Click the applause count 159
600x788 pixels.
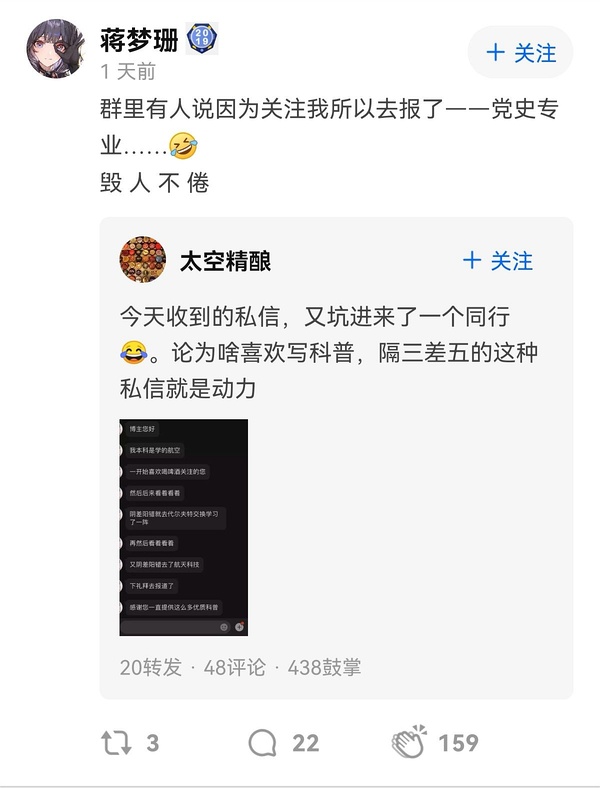[x=458, y=743]
